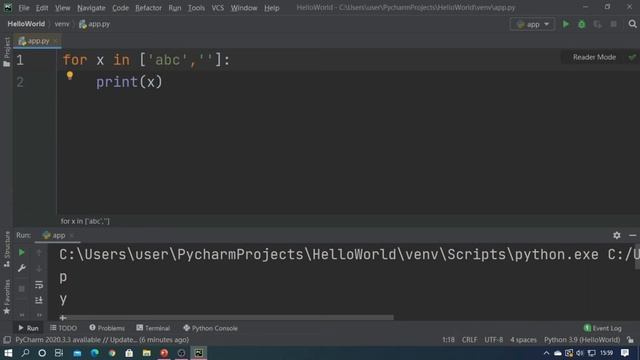The width and height of the screenshot is (640, 360).
Task: Click the PyCharm 2020.3.3 available update message
Action: [x=102, y=340]
